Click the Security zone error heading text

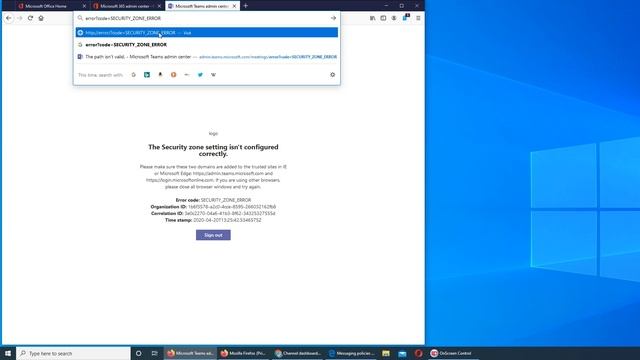click(x=213, y=150)
